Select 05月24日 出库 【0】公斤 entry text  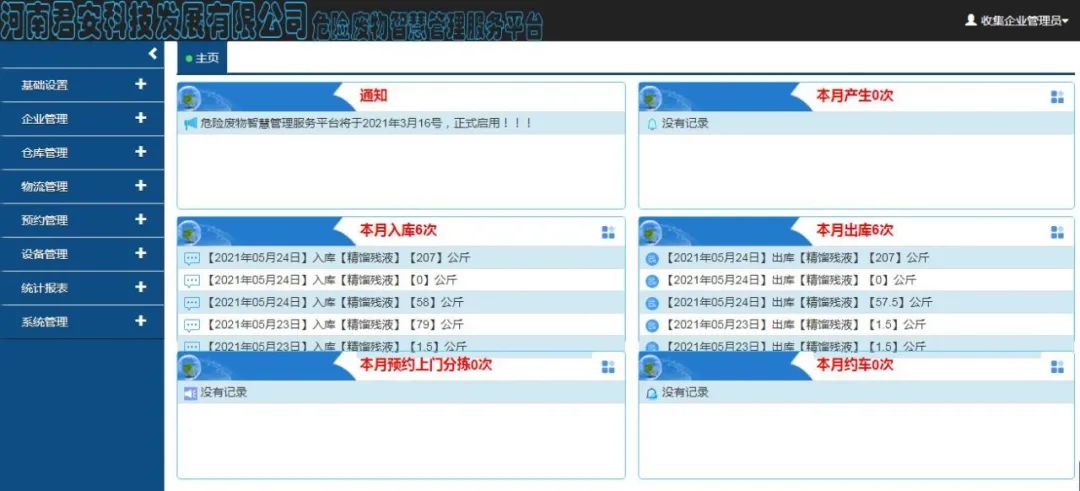(x=790, y=280)
